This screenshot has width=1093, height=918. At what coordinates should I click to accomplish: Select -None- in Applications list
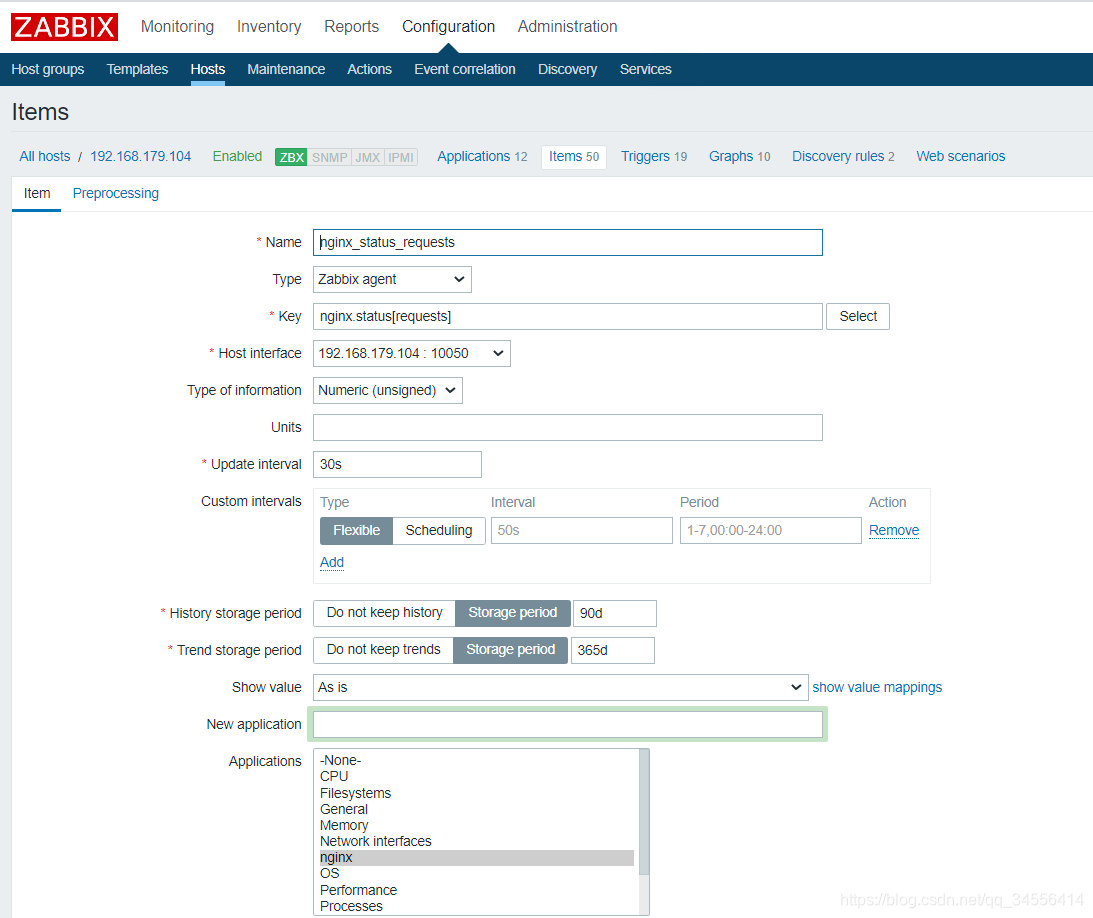coord(477,760)
